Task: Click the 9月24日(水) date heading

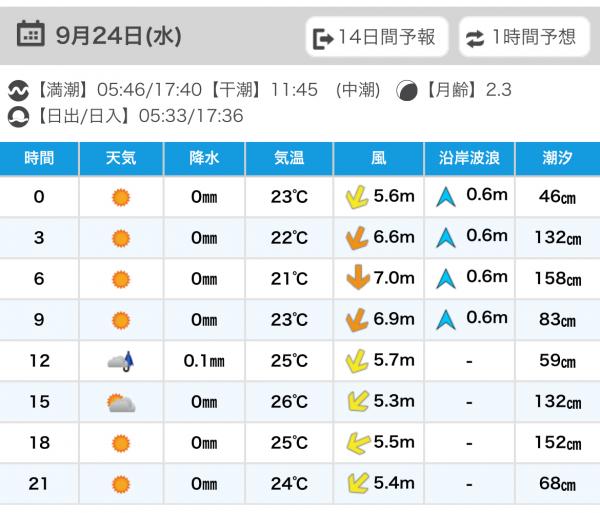Action: tap(119, 37)
